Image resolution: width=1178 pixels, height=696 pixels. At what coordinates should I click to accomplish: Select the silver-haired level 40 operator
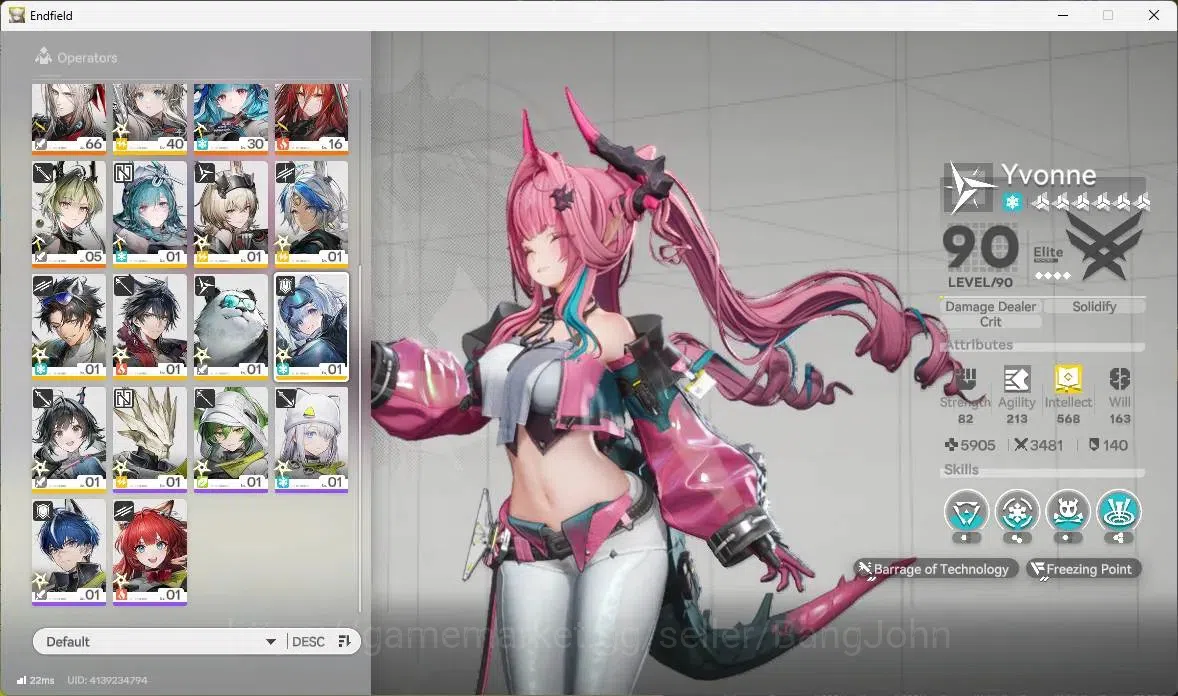(150, 118)
